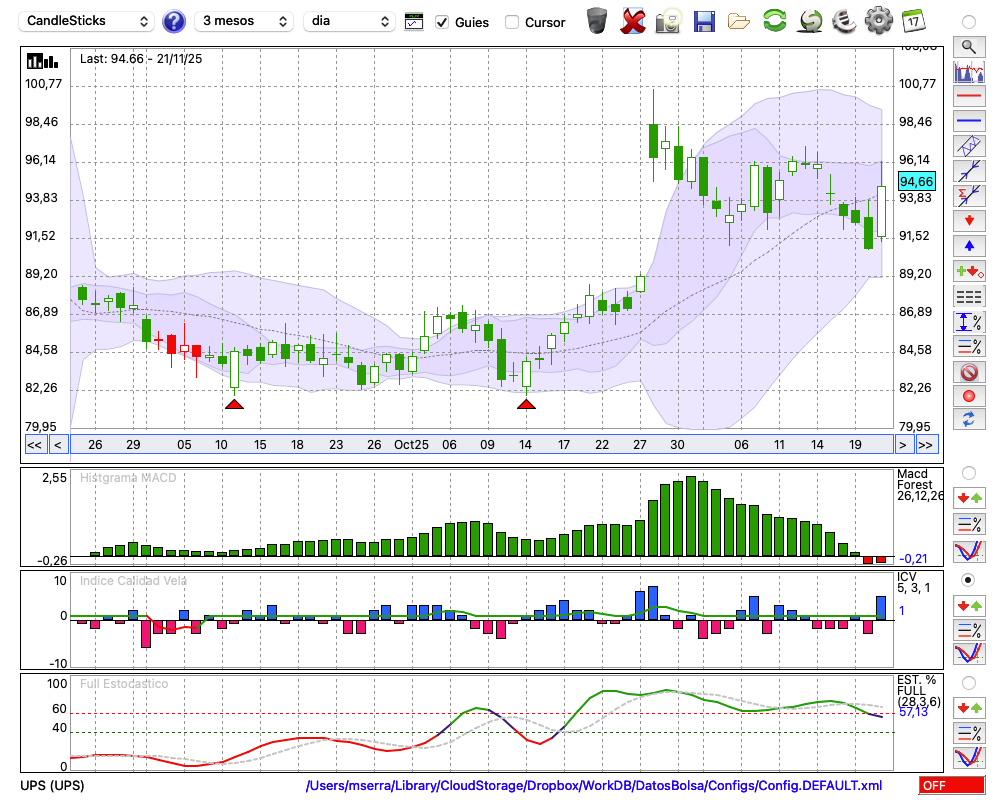Expand the dia interval dropdown

[350, 21]
